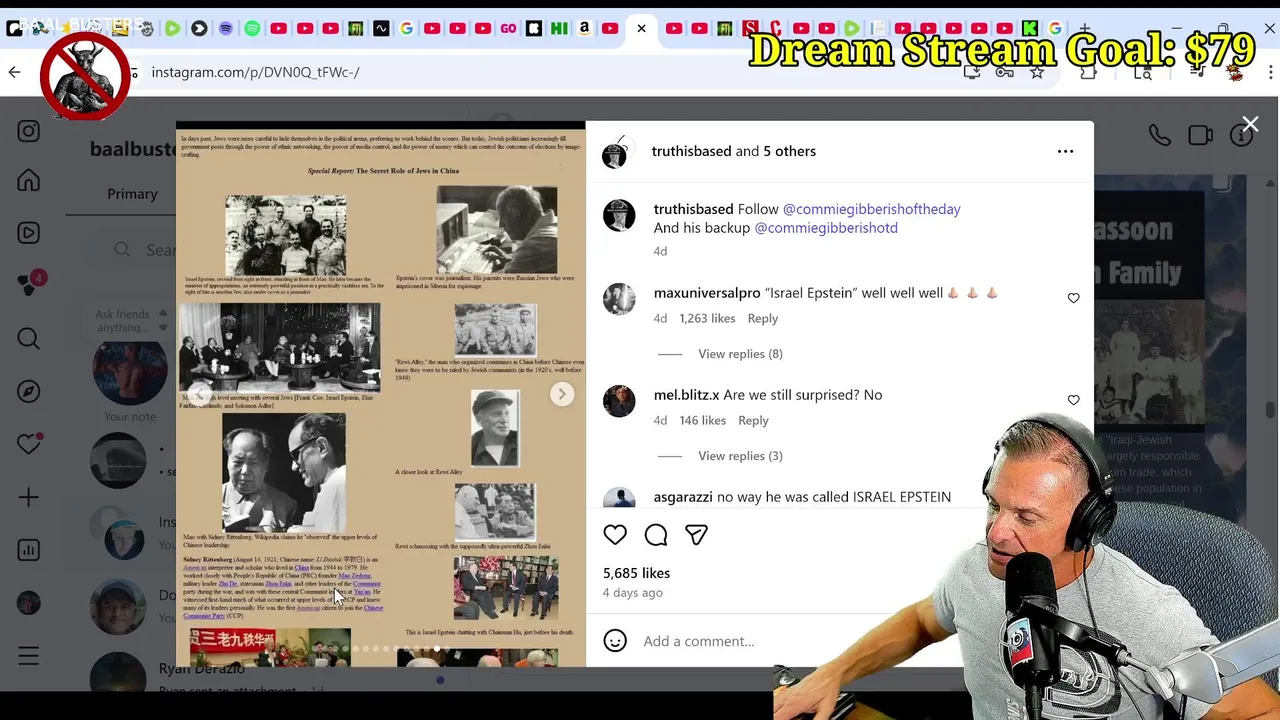Switch to the Amazon browser tab

(x=584, y=29)
